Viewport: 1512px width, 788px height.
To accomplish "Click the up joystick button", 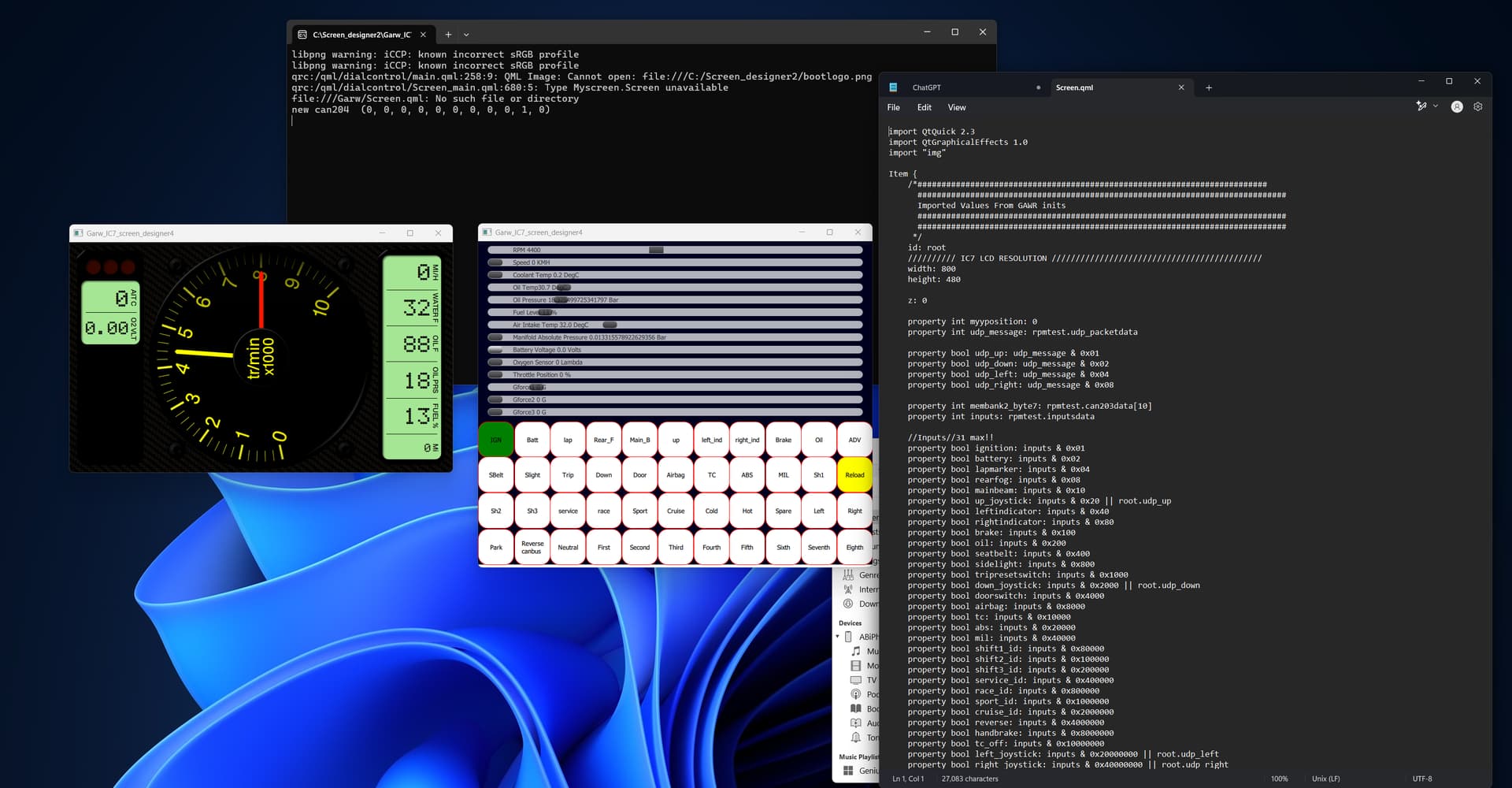I will [676, 440].
